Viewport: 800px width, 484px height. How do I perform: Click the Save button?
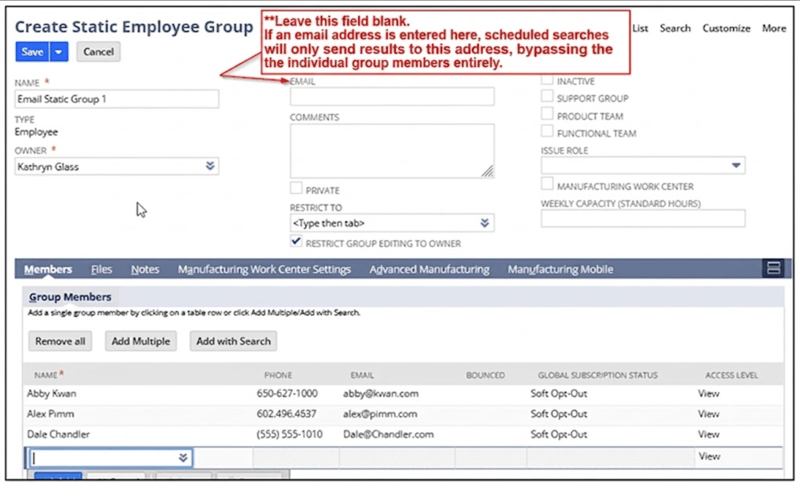point(32,52)
